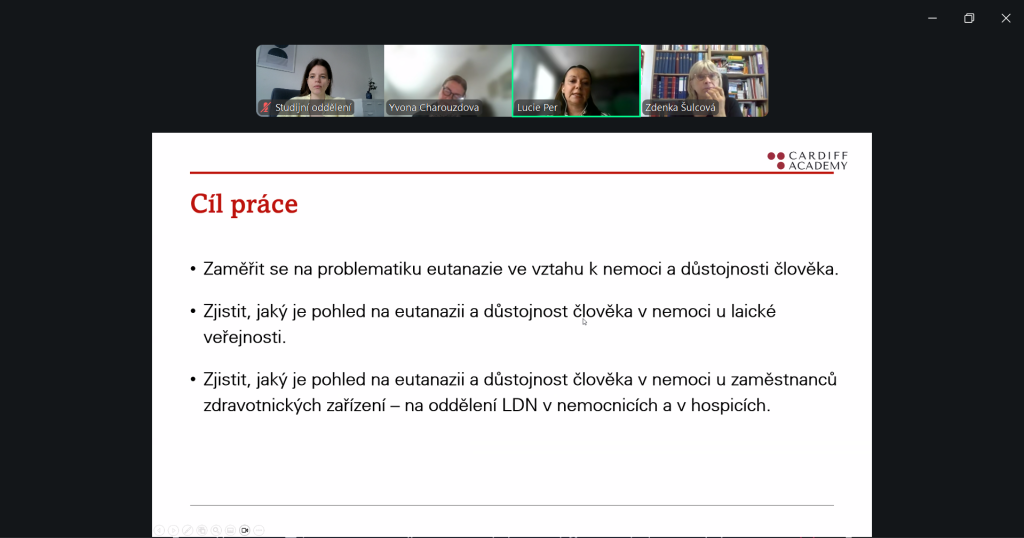Click muted microphone icon on Studijní oddělení
Screen dimensions: 1024x538
266,108
